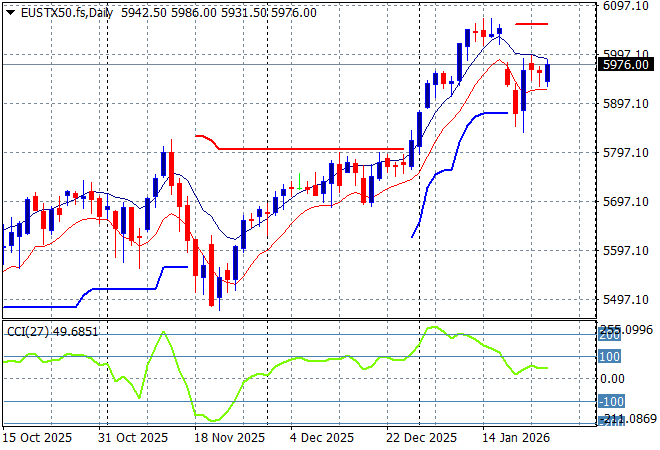Select the OHLC values 5942.50 5986.00 5931.50 5976.00

point(219,13)
